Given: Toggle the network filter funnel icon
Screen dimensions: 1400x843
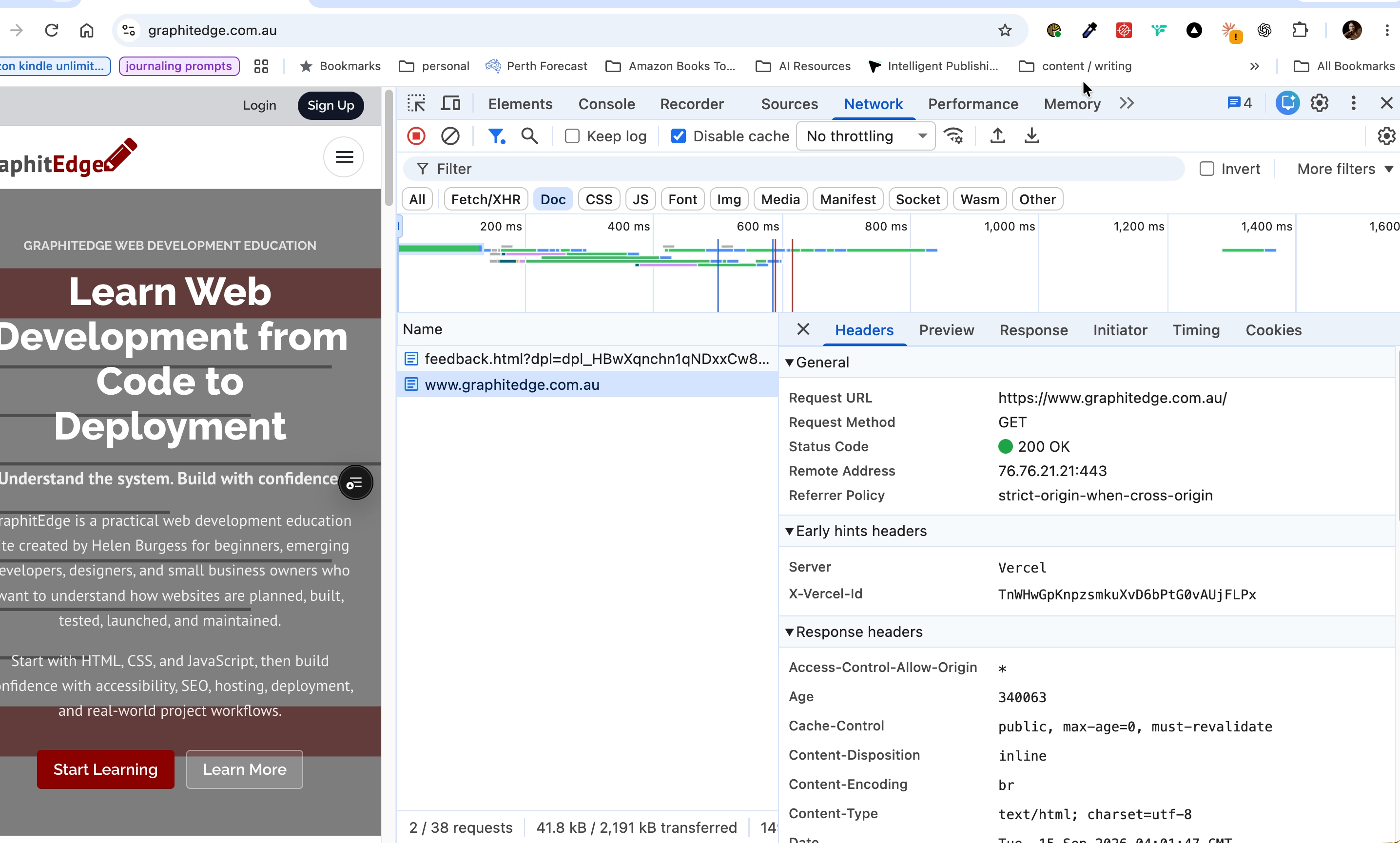Looking at the screenshot, I should click(x=496, y=136).
